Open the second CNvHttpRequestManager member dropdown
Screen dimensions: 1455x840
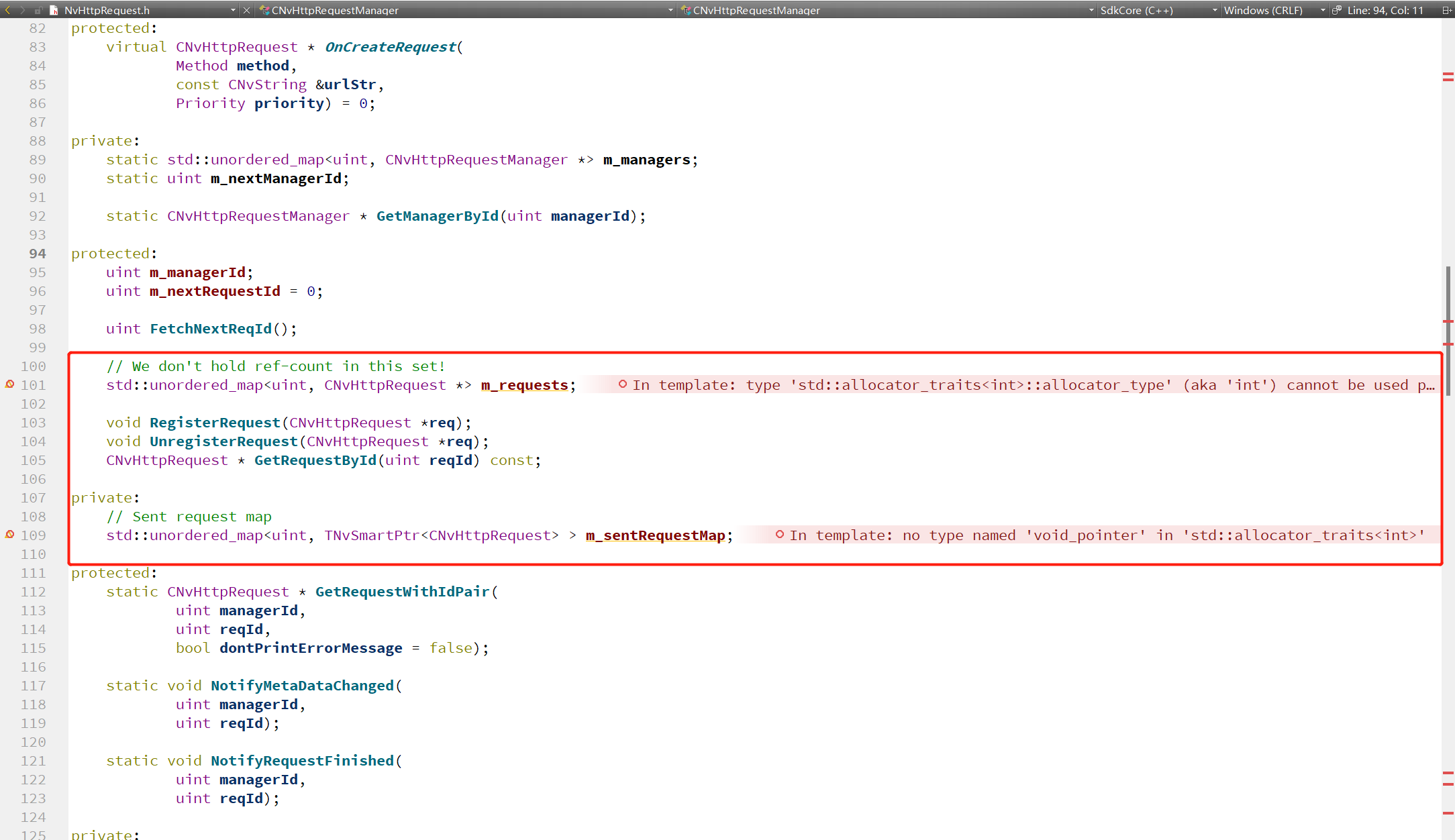[1091, 10]
